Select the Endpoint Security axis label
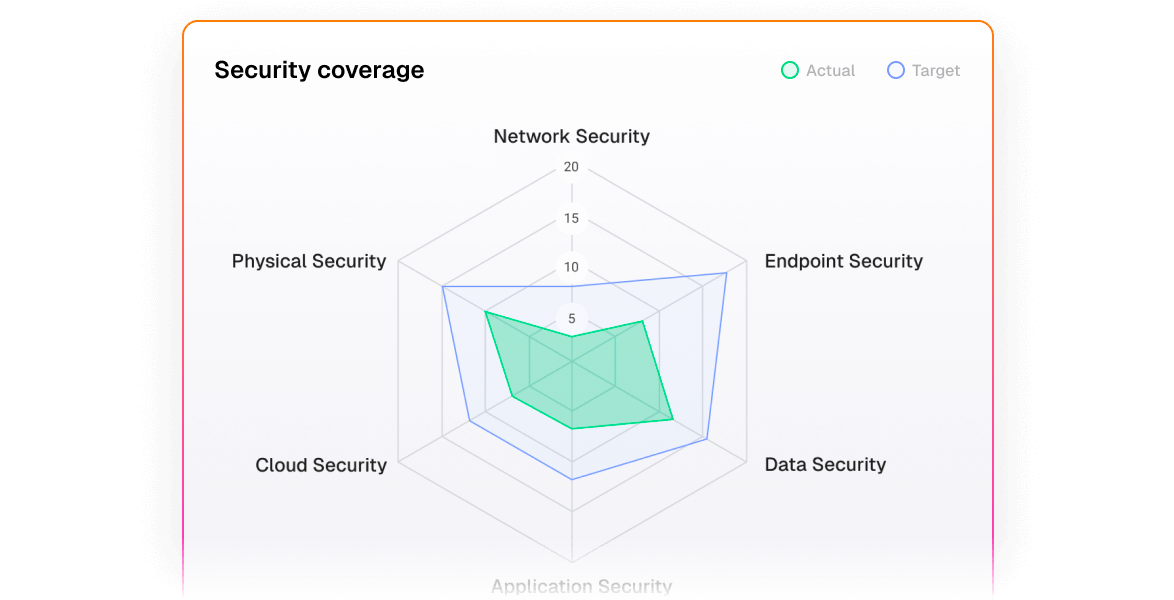This screenshot has height=600, width=1174. pos(843,261)
